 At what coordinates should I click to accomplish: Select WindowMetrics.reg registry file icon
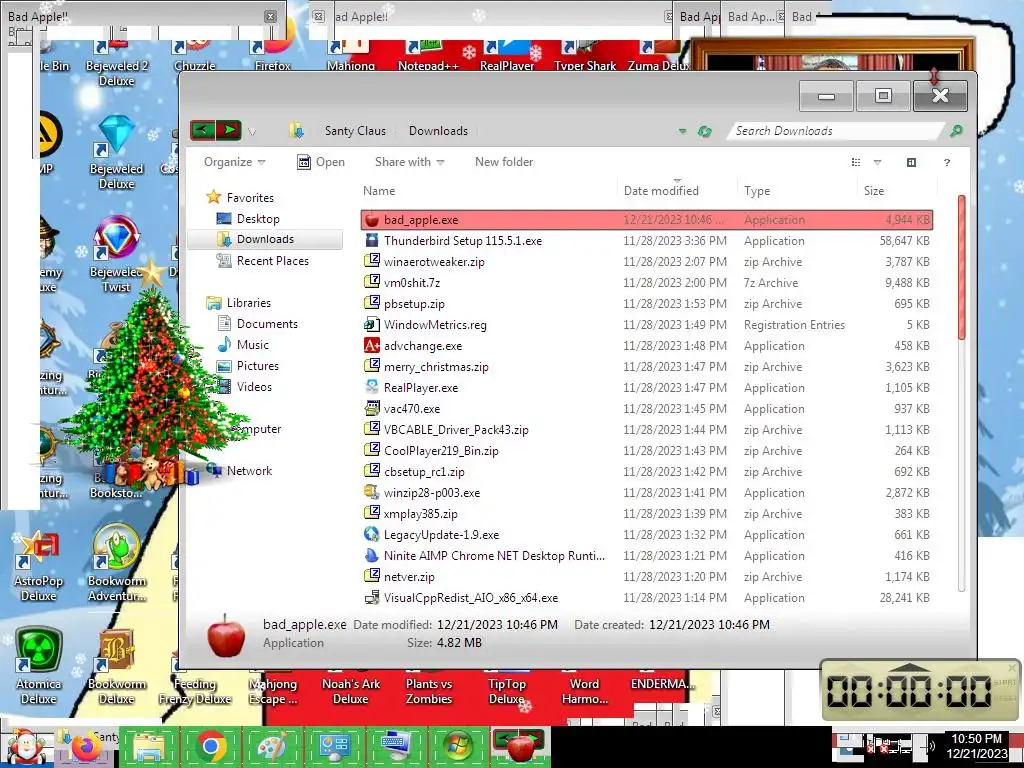tap(372, 324)
